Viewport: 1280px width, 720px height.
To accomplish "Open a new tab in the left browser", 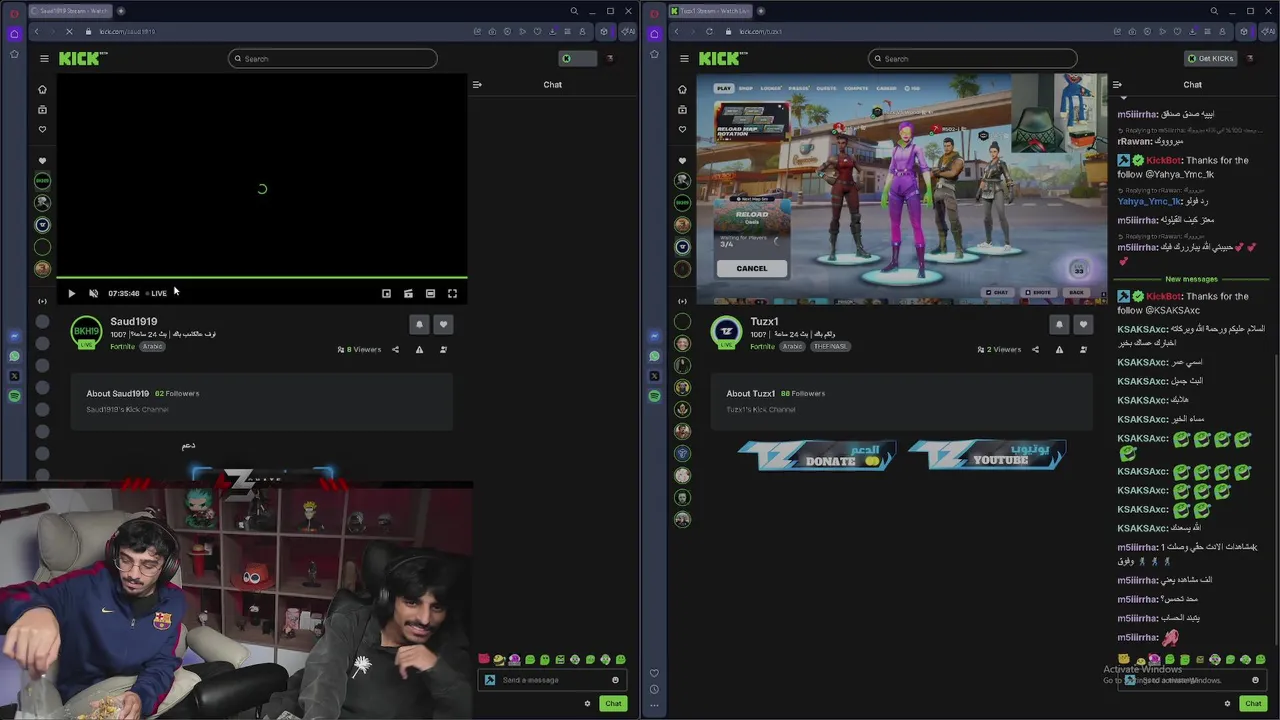I will coord(121,11).
